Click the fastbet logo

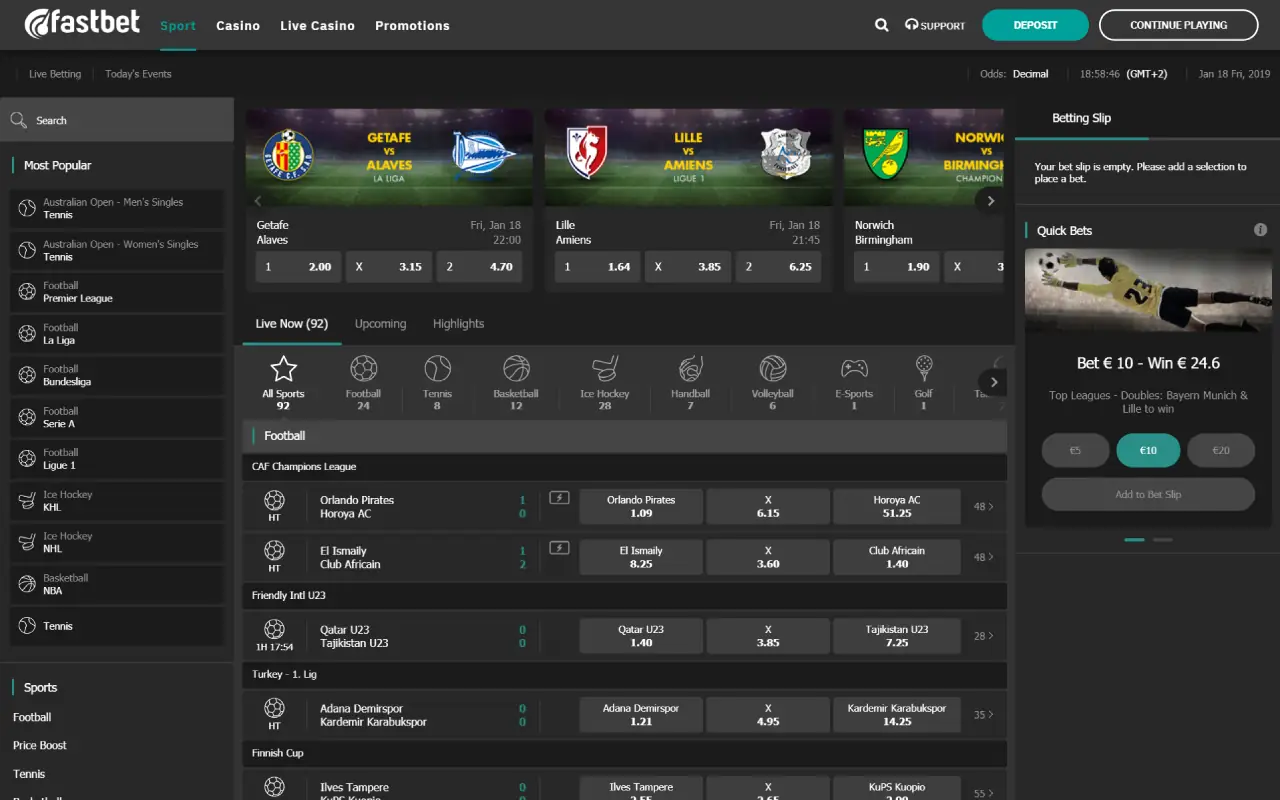pyautogui.click(x=82, y=24)
